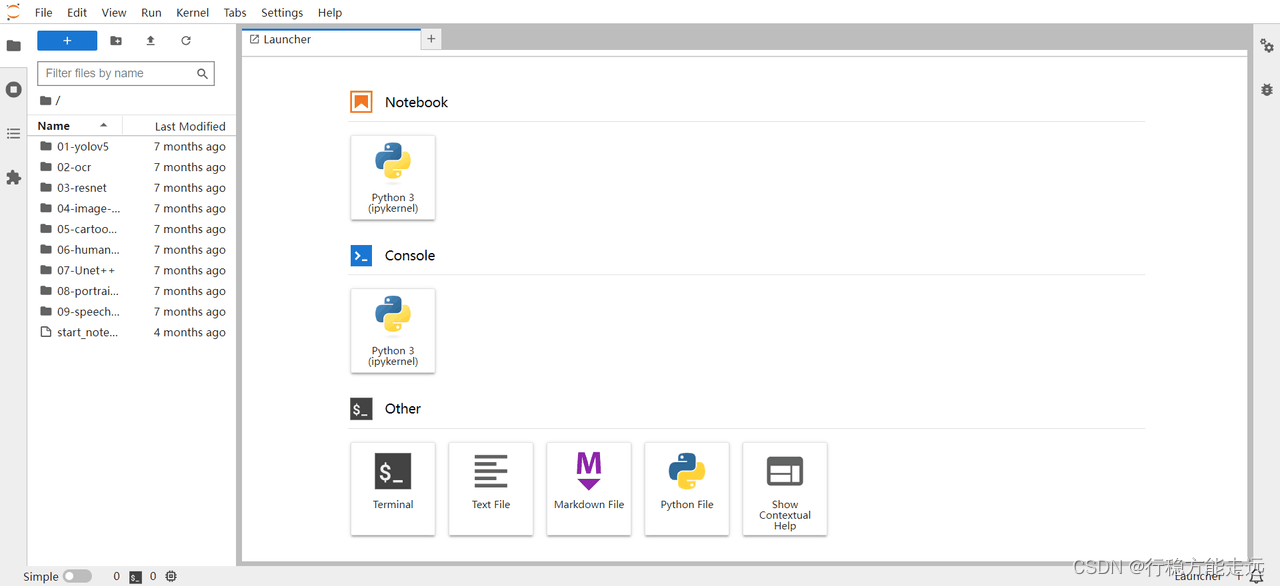Launch Terminal from the Other section
Viewport: 1280px width, 586px height.
(393, 488)
